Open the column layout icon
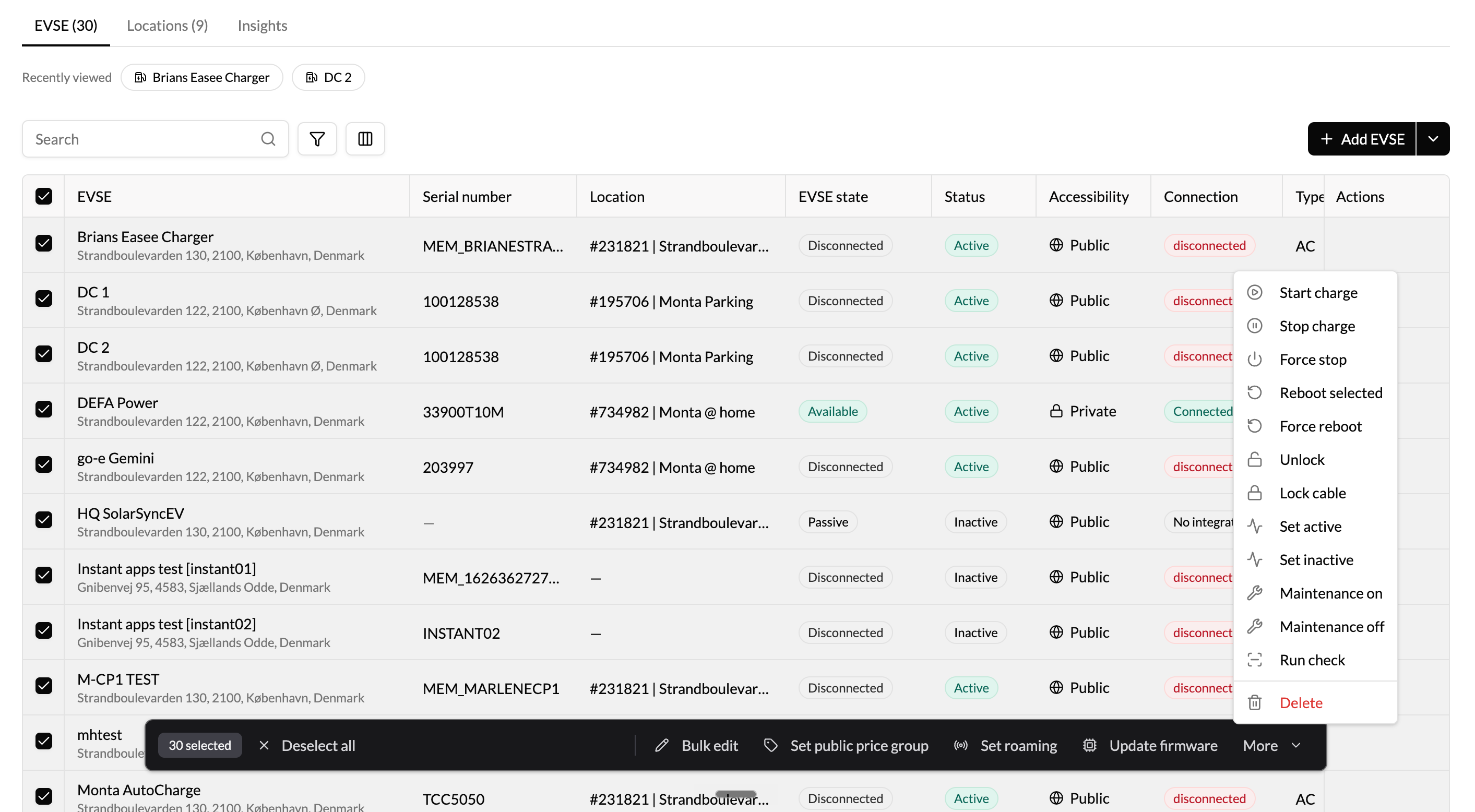Screen dimensions: 1475x812 pos(365,139)
